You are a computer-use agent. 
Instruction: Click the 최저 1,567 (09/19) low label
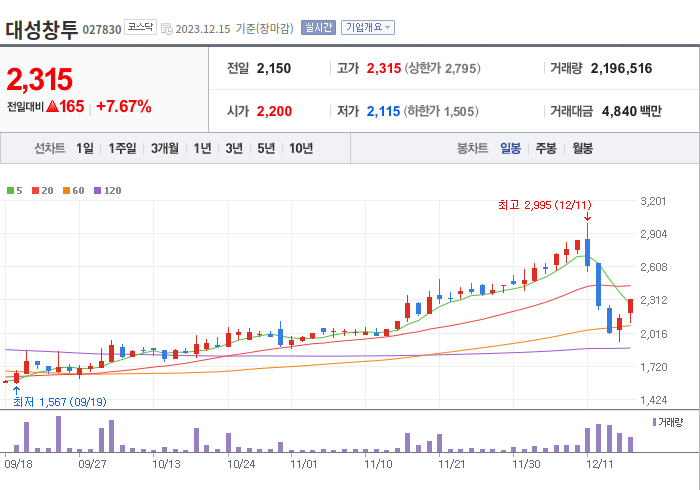(x=60, y=402)
